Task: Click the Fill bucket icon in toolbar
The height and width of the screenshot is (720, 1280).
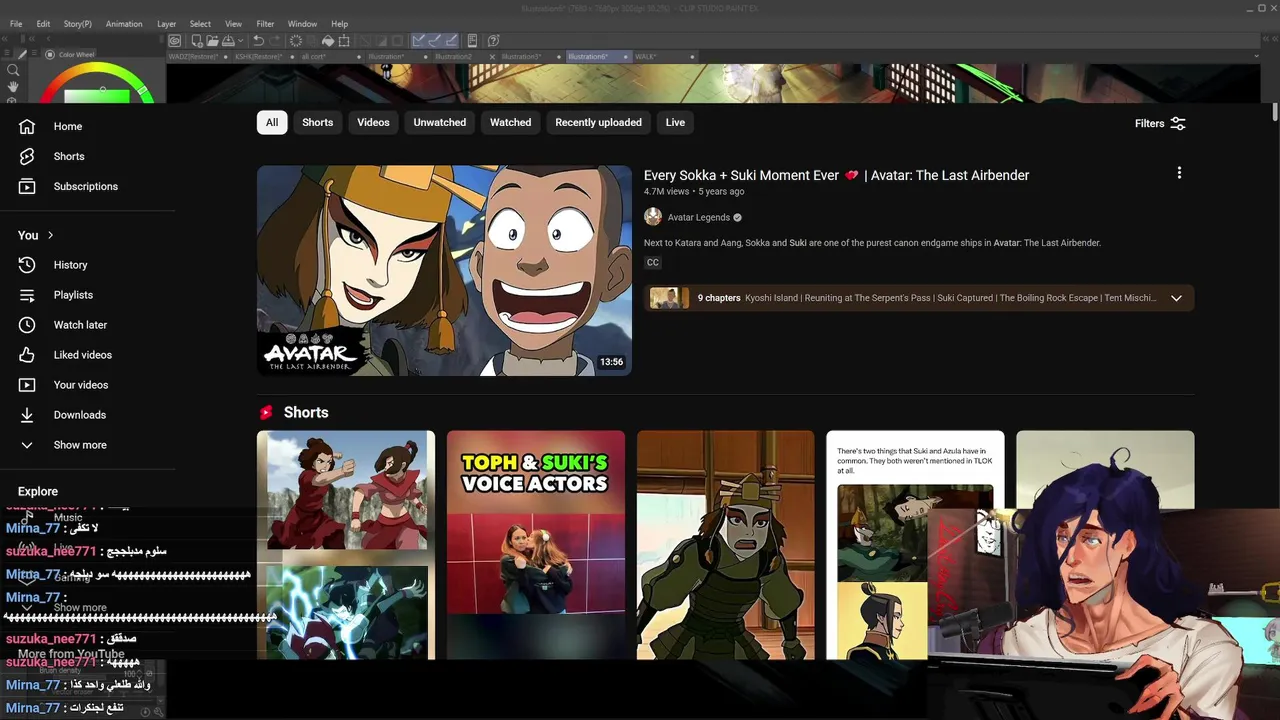Action: [327, 41]
